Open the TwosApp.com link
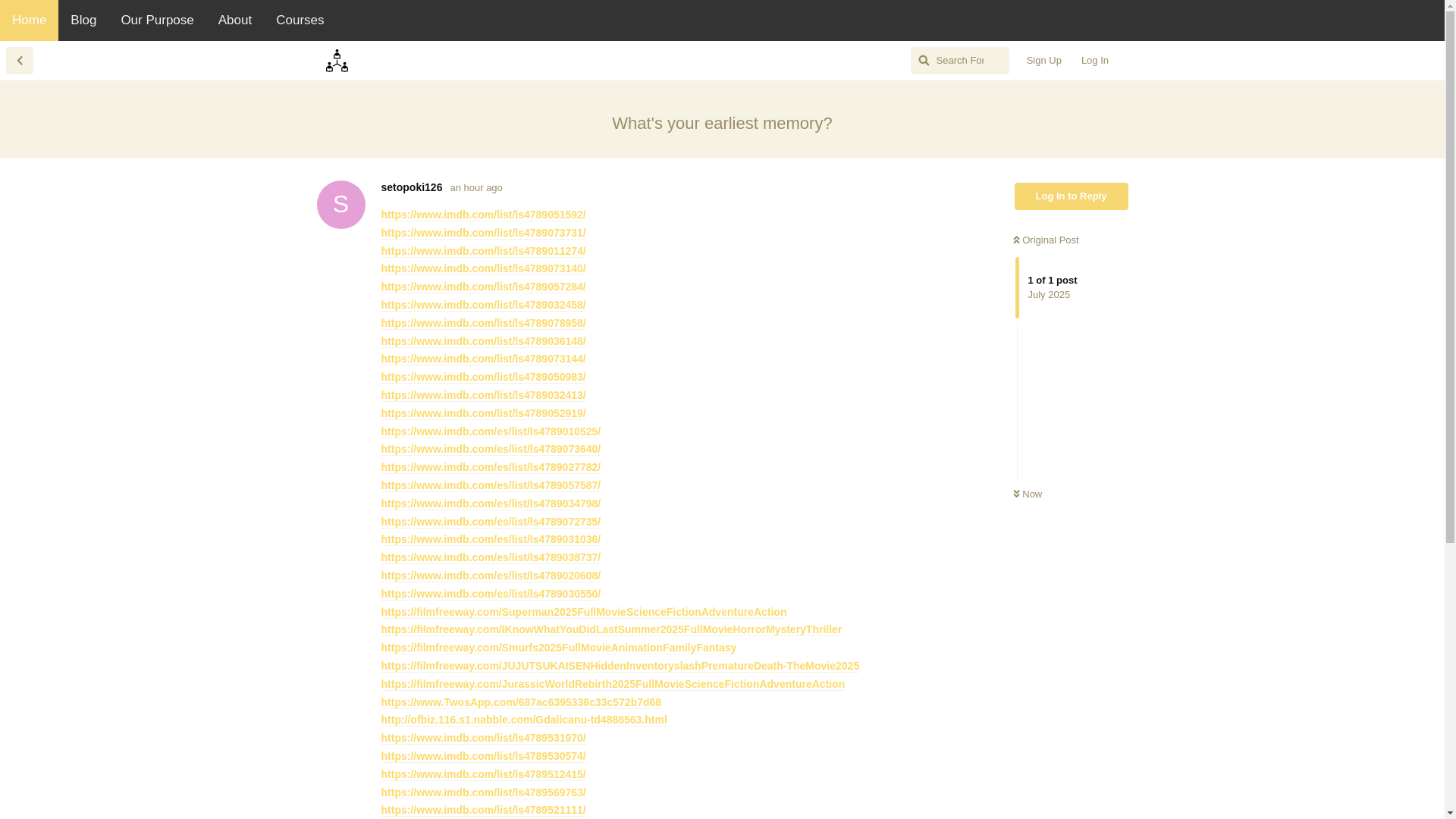The height and width of the screenshot is (819, 1456). coord(521,703)
